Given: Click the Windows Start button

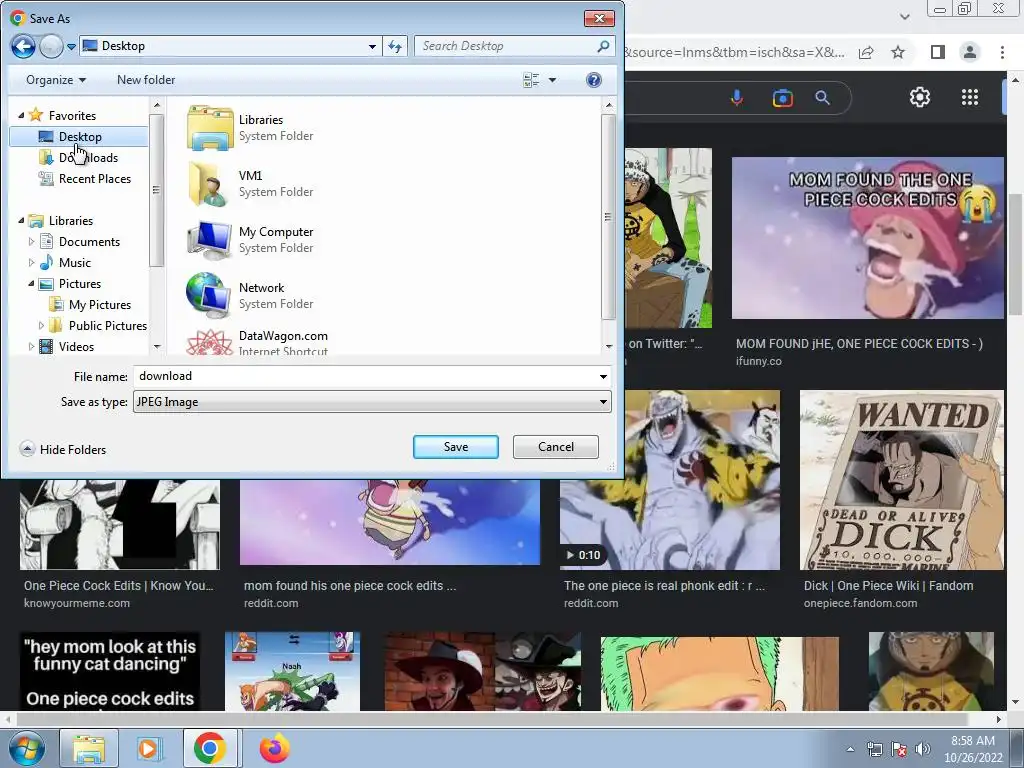Looking at the screenshot, I should point(26,748).
